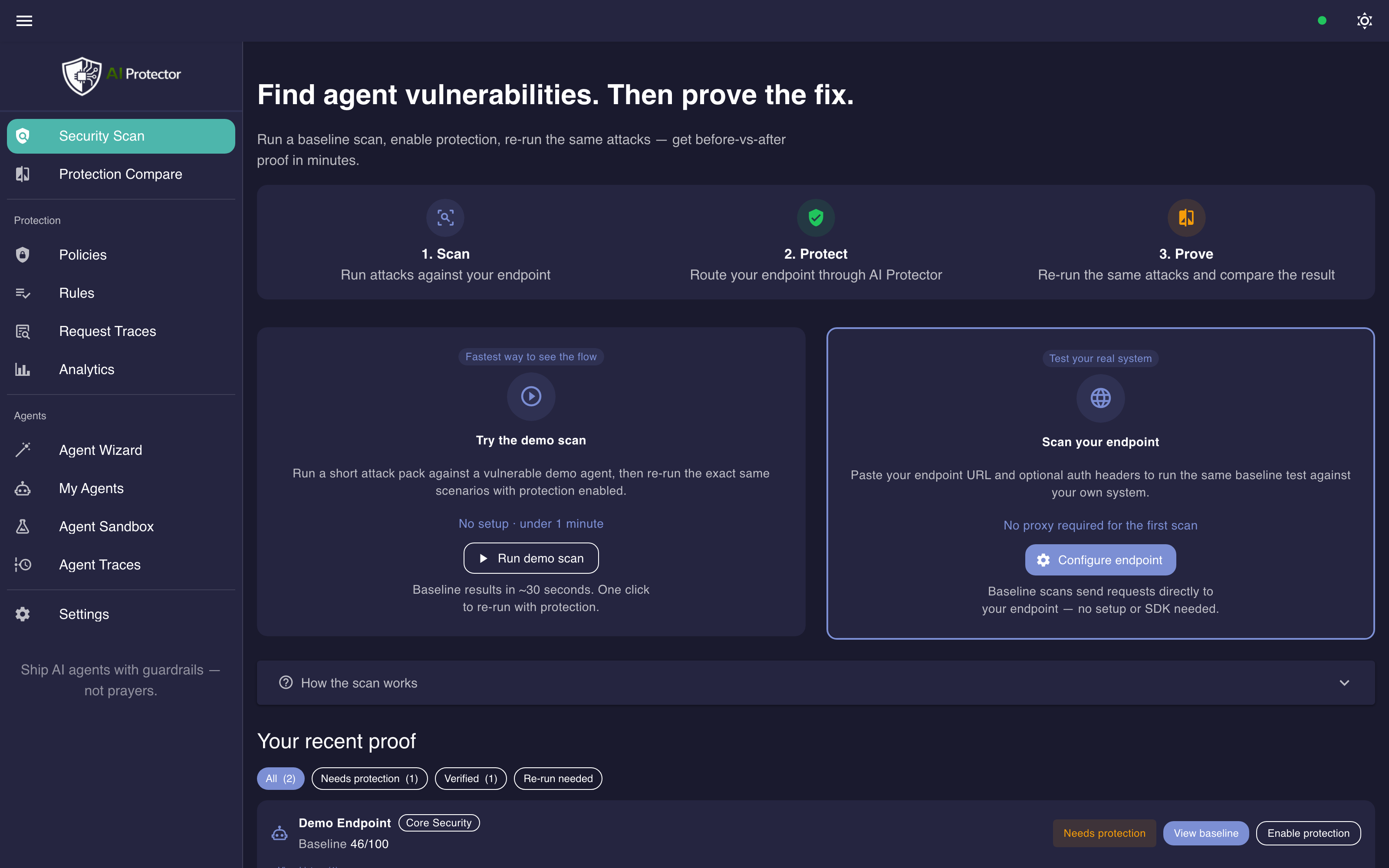Screen dimensions: 1389x868
Task: Open the Settings page
Action: tap(121, 614)
